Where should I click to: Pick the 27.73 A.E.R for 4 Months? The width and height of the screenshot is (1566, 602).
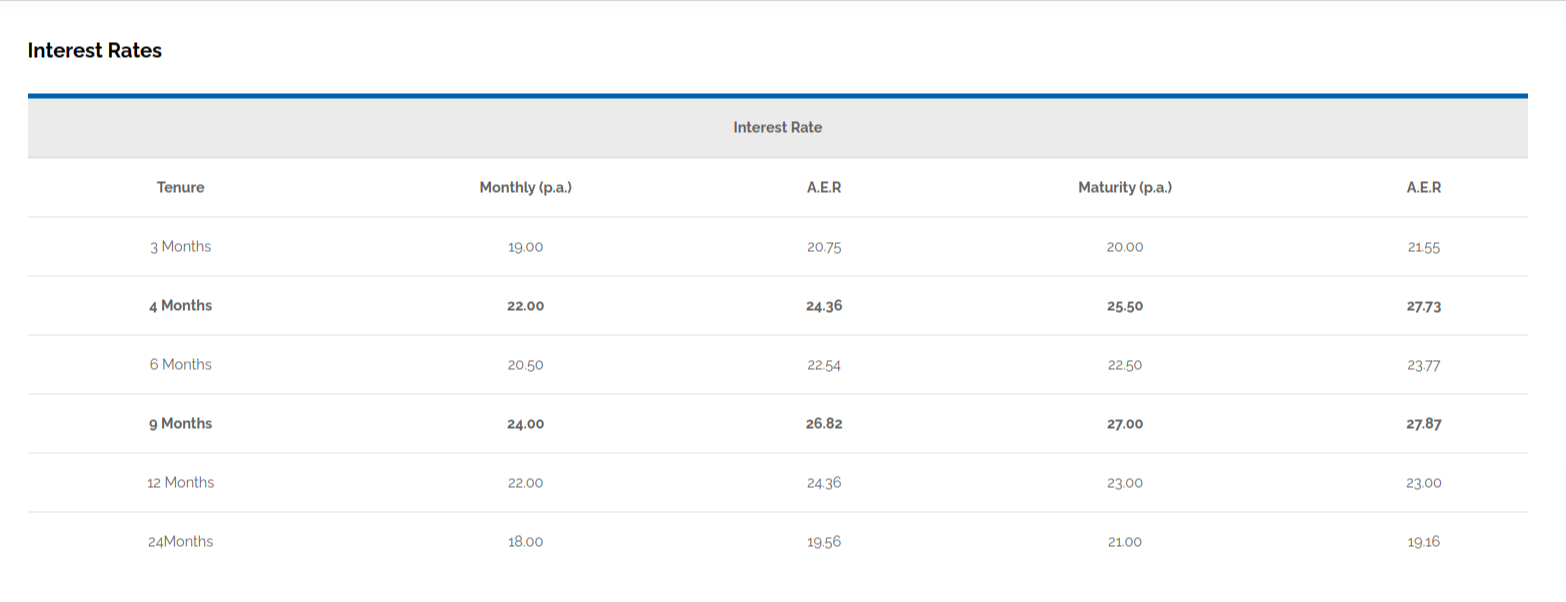1424,306
